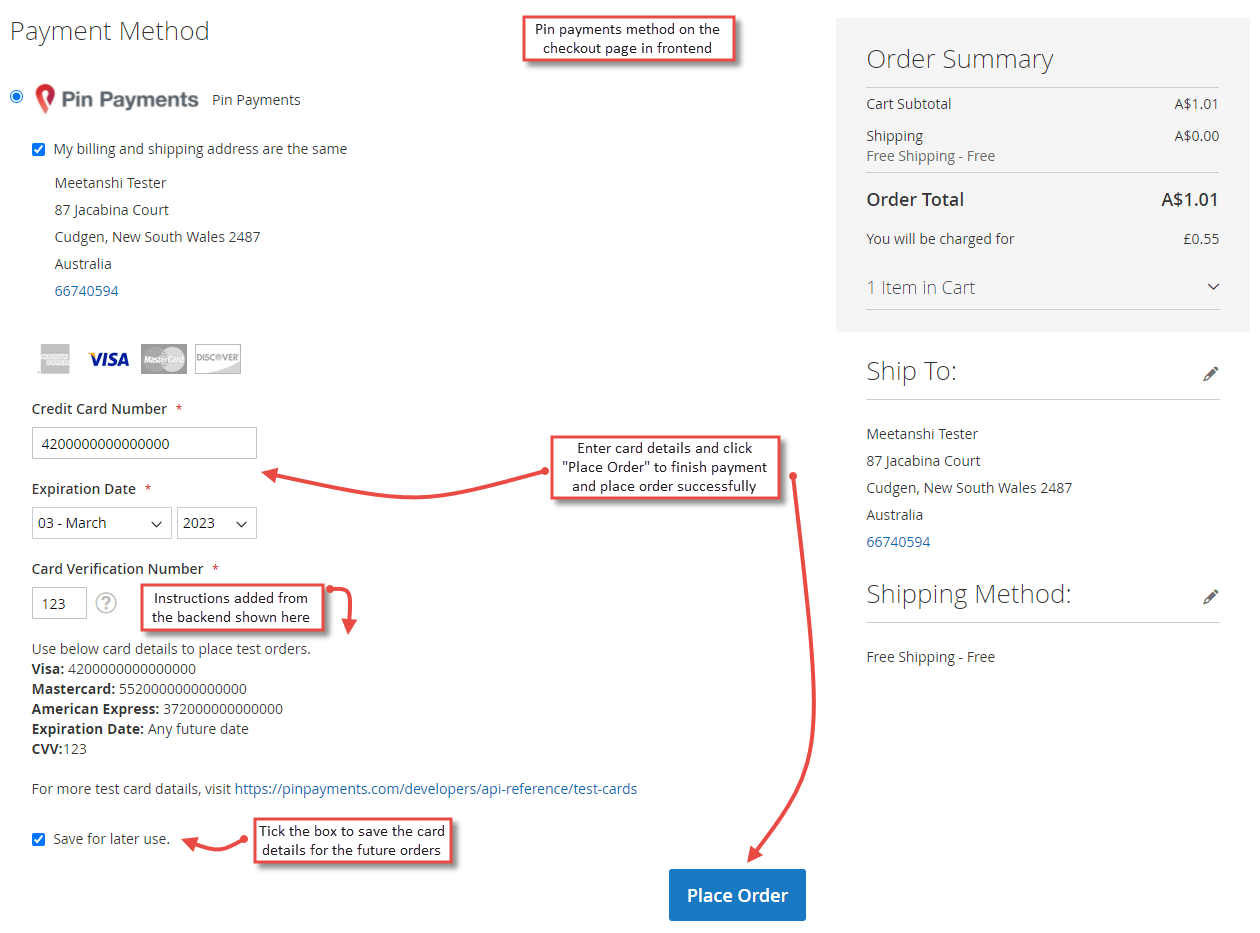The image size is (1260, 933).
Task: Select the Discover card icon
Action: [217, 358]
